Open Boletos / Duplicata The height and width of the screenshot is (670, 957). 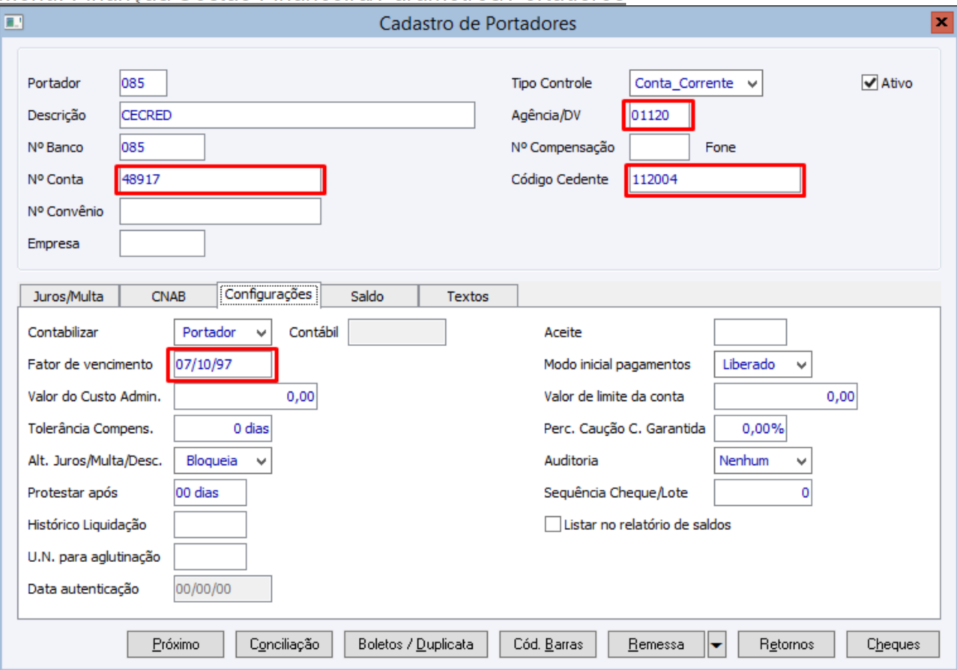tap(415, 645)
